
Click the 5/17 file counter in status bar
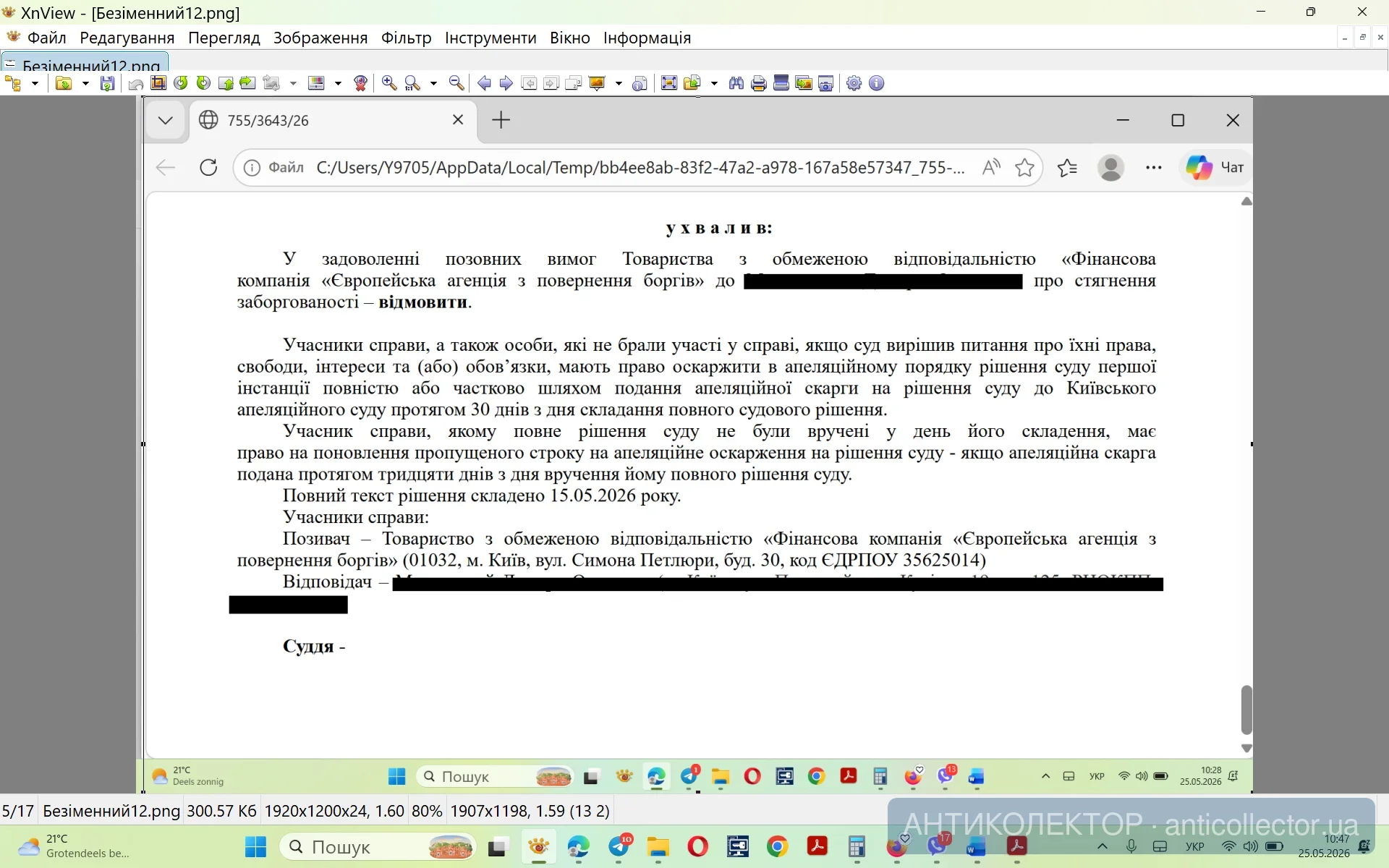[x=18, y=811]
